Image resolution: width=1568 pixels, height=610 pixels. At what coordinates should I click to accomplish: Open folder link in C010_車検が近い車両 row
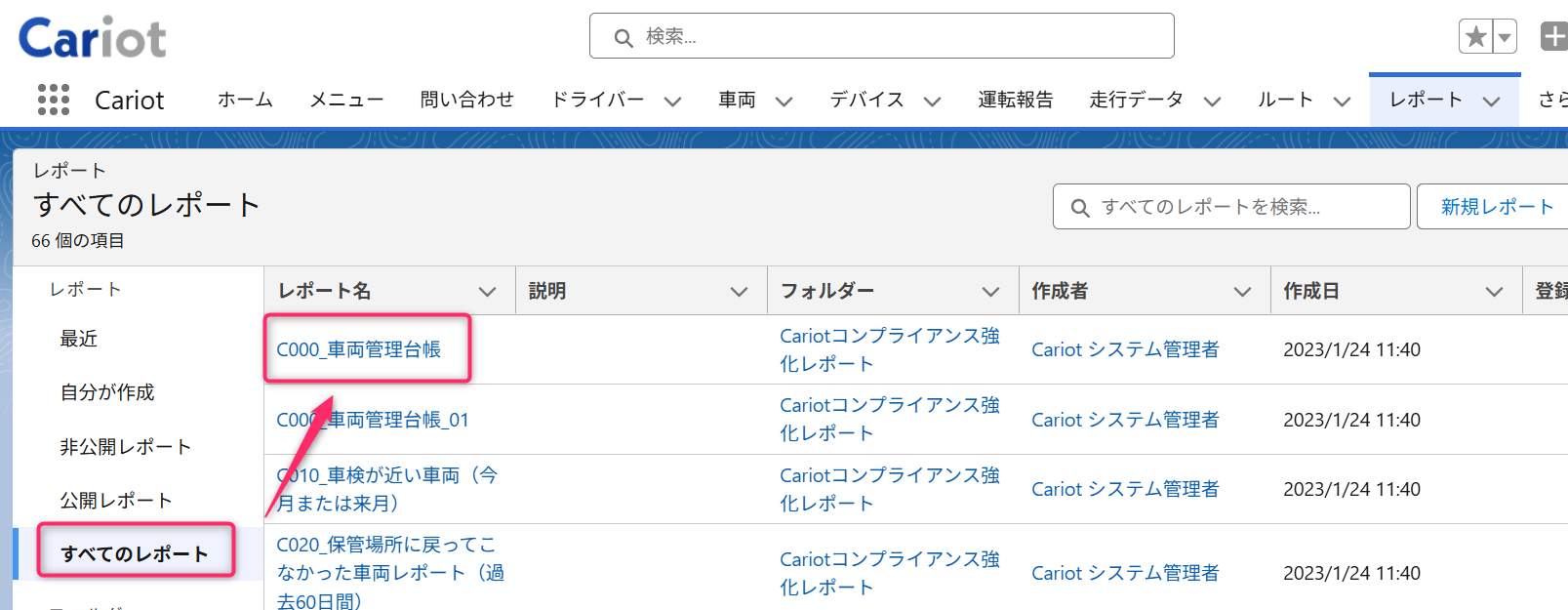(890, 489)
